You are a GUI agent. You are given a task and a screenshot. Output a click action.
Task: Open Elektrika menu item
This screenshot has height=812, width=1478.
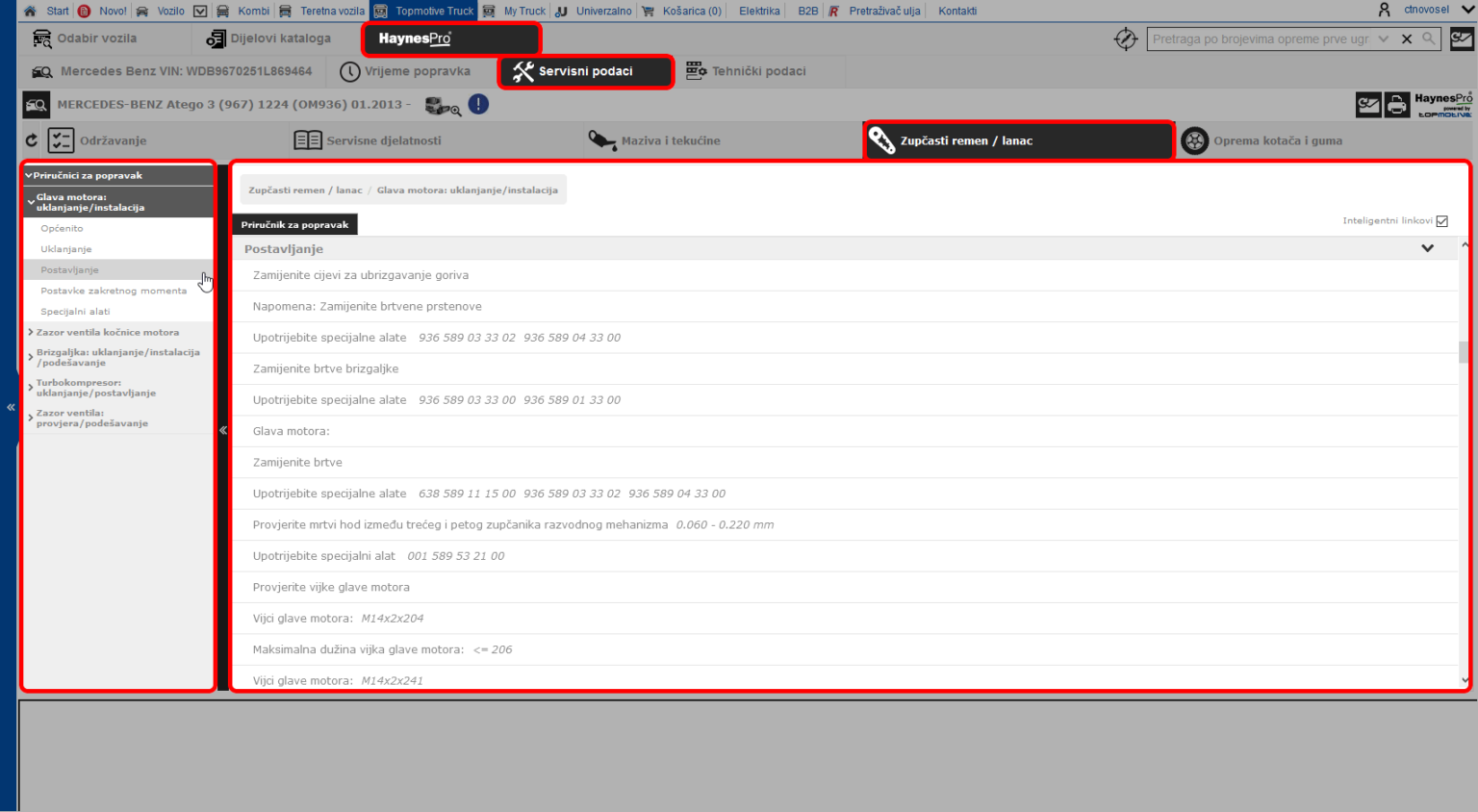pos(759,11)
